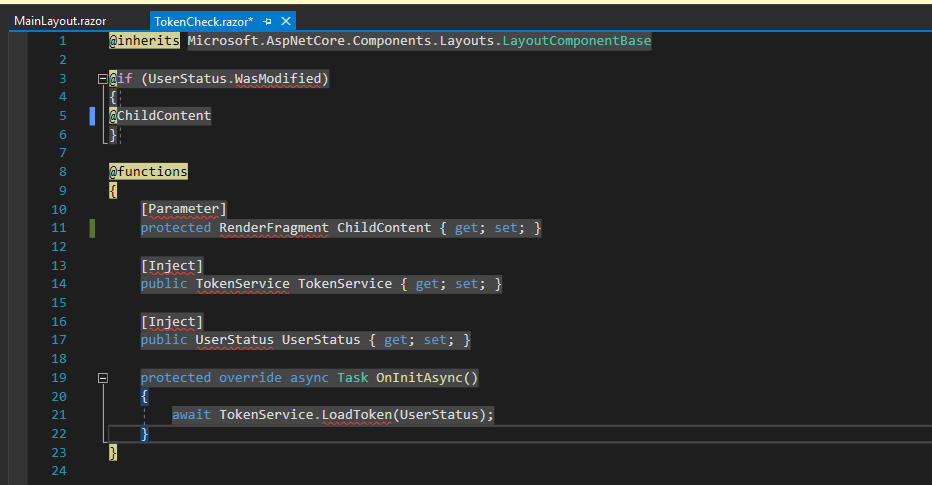Click the @inherits directive on line 1
This screenshot has width=932, height=485.
(x=144, y=40)
